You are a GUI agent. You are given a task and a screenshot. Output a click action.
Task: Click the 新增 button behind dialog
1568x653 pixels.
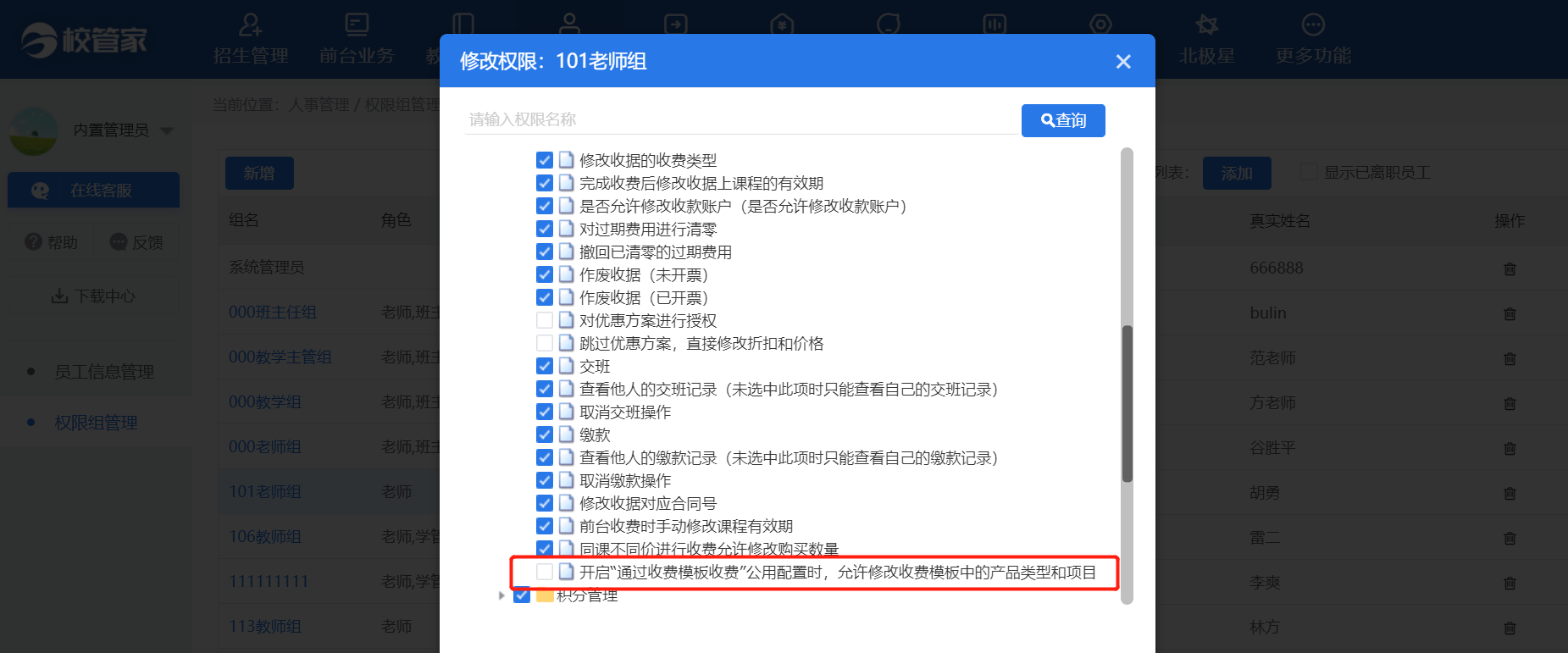tap(259, 173)
